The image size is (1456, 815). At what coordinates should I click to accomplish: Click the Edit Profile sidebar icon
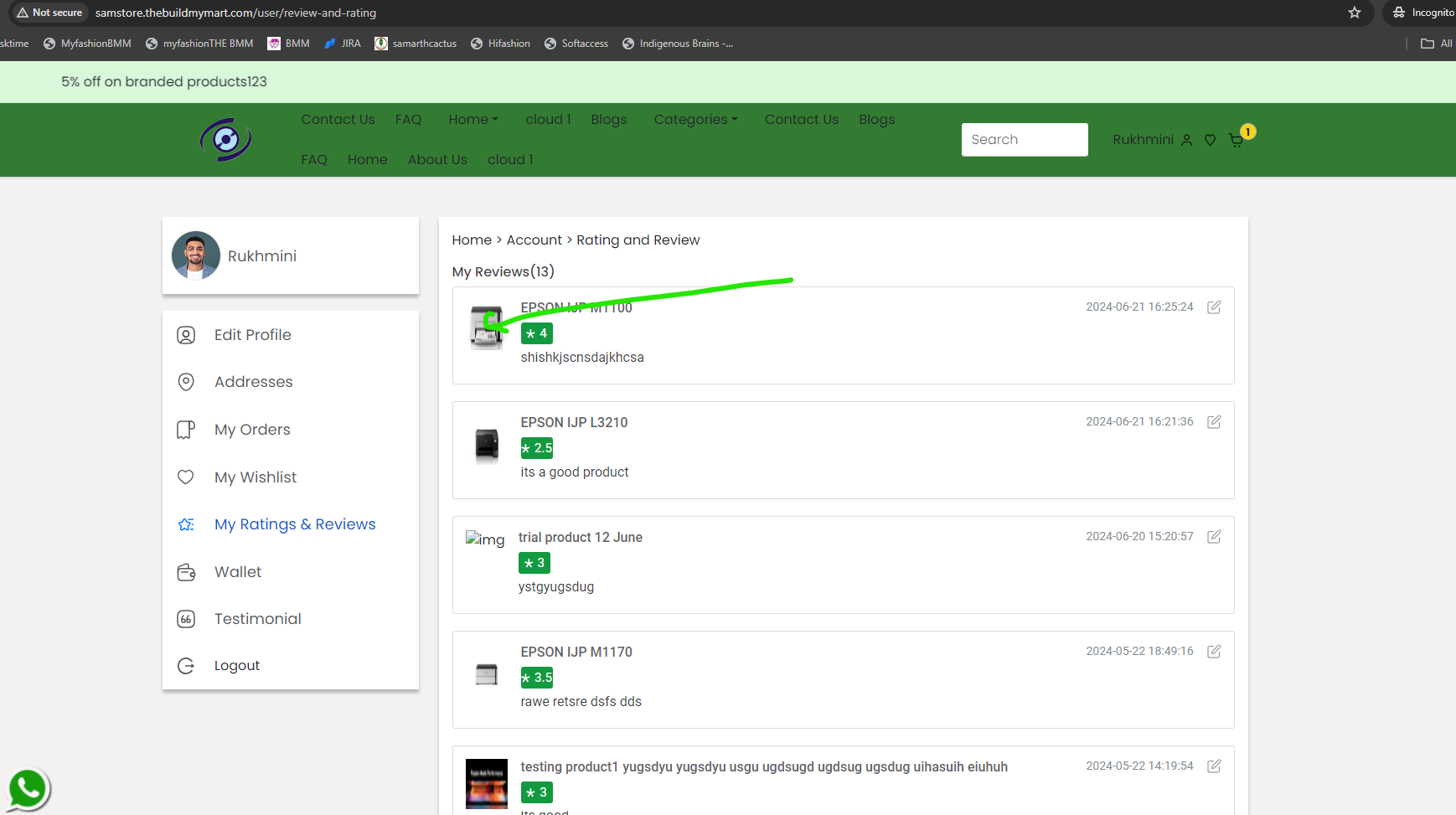click(186, 335)
